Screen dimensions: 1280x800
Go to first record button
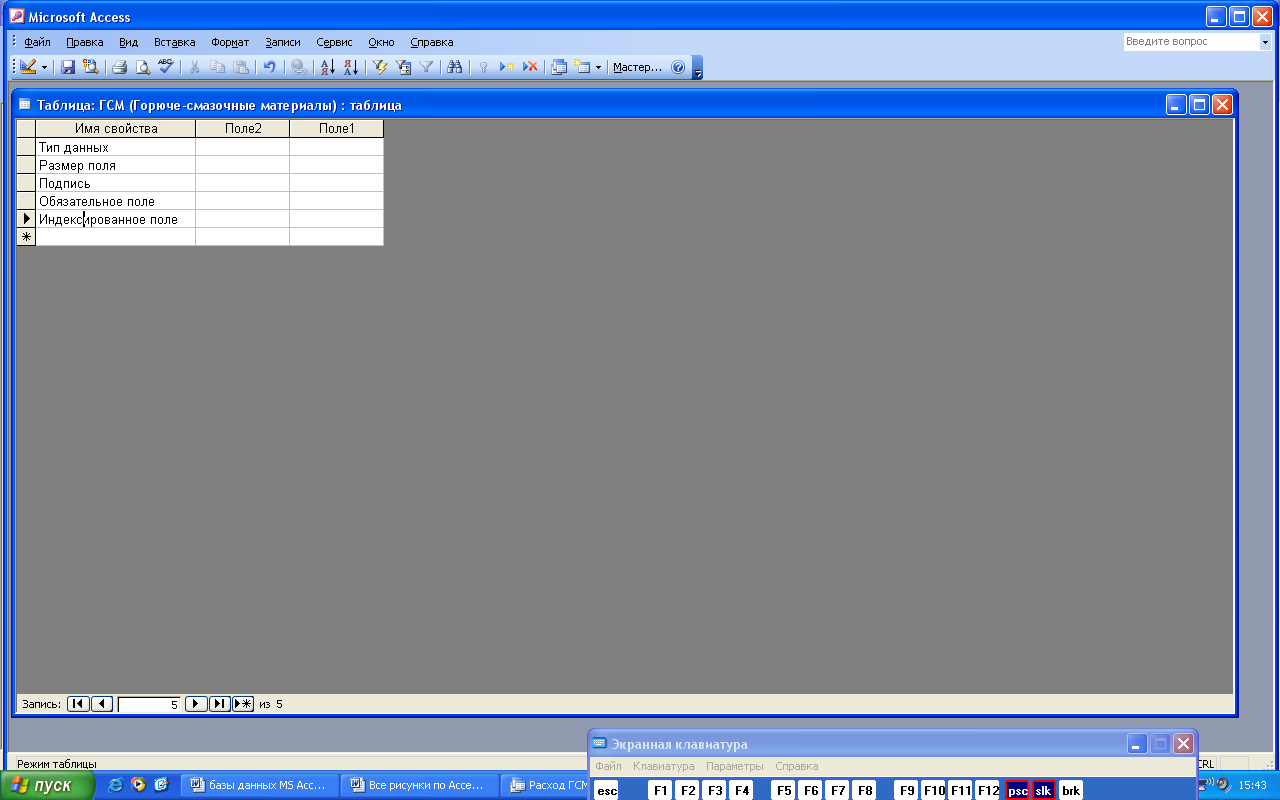point(78,704)
